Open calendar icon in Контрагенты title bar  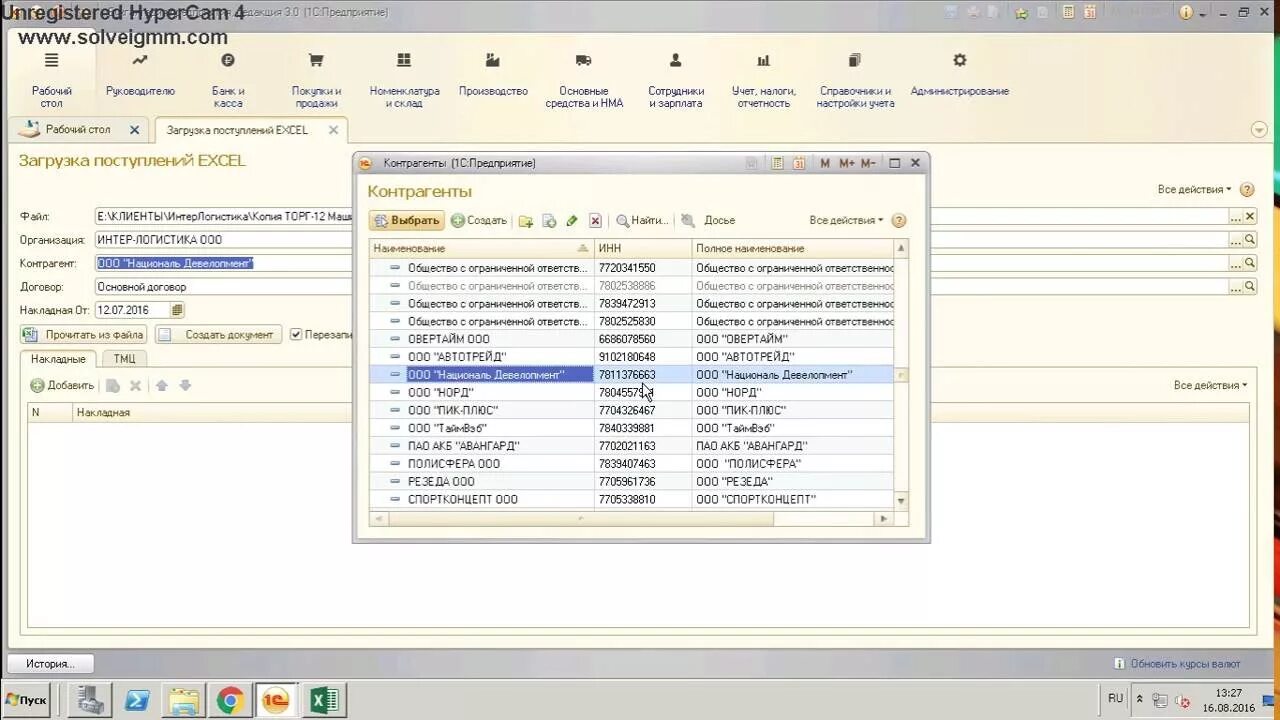[799, 163]
